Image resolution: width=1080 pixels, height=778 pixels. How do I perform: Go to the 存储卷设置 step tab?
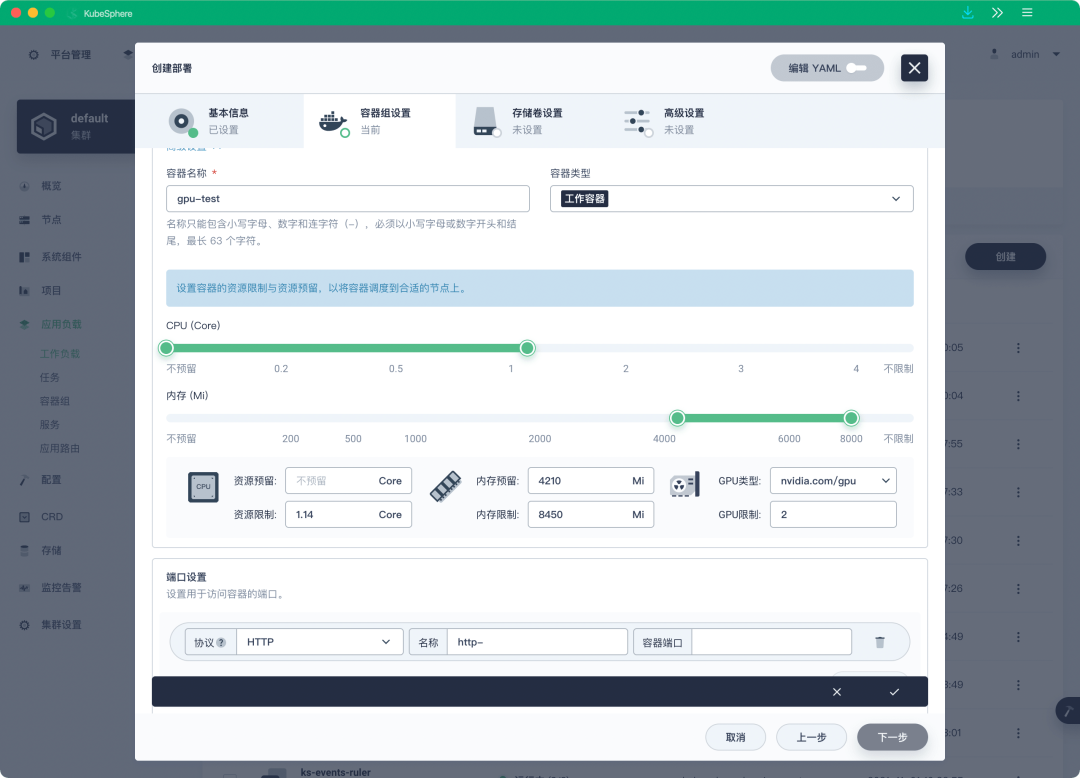pyautogui.click(x=531, y=121)
